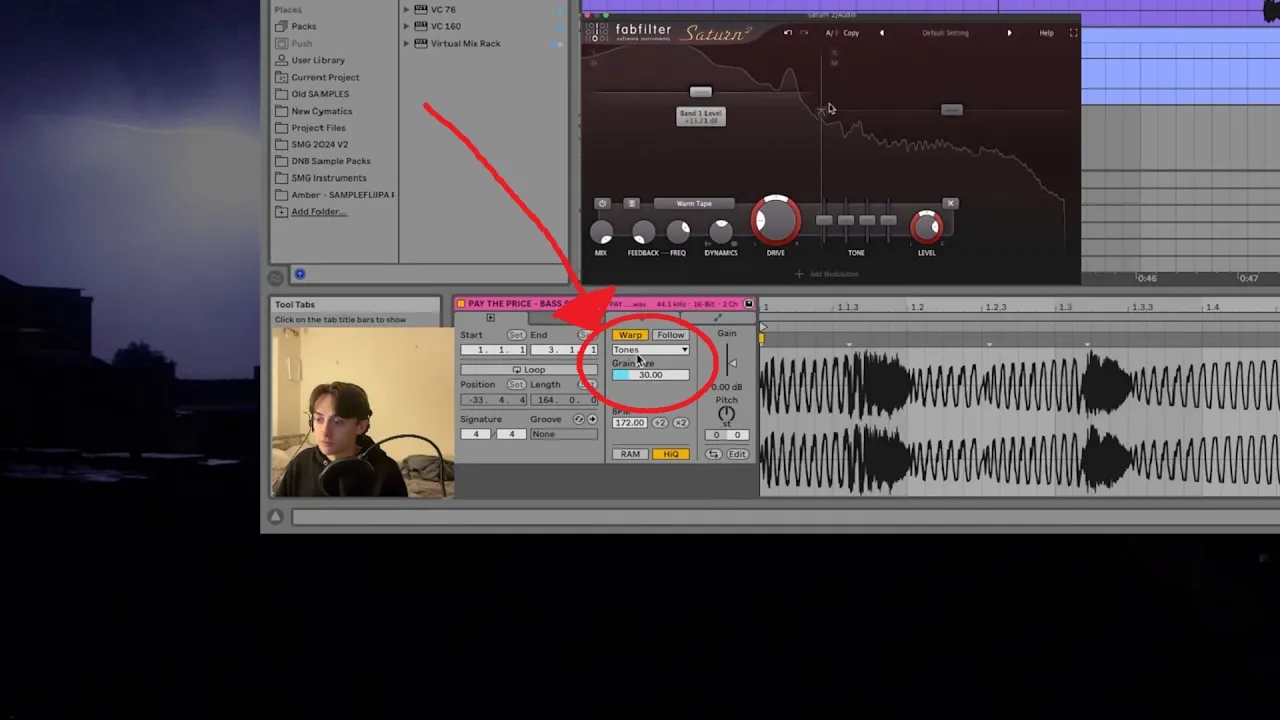Toggle the Saturn band power button
Image resolution: width=1280 pixels, height=720 pixels.
(x=602, y=204)
